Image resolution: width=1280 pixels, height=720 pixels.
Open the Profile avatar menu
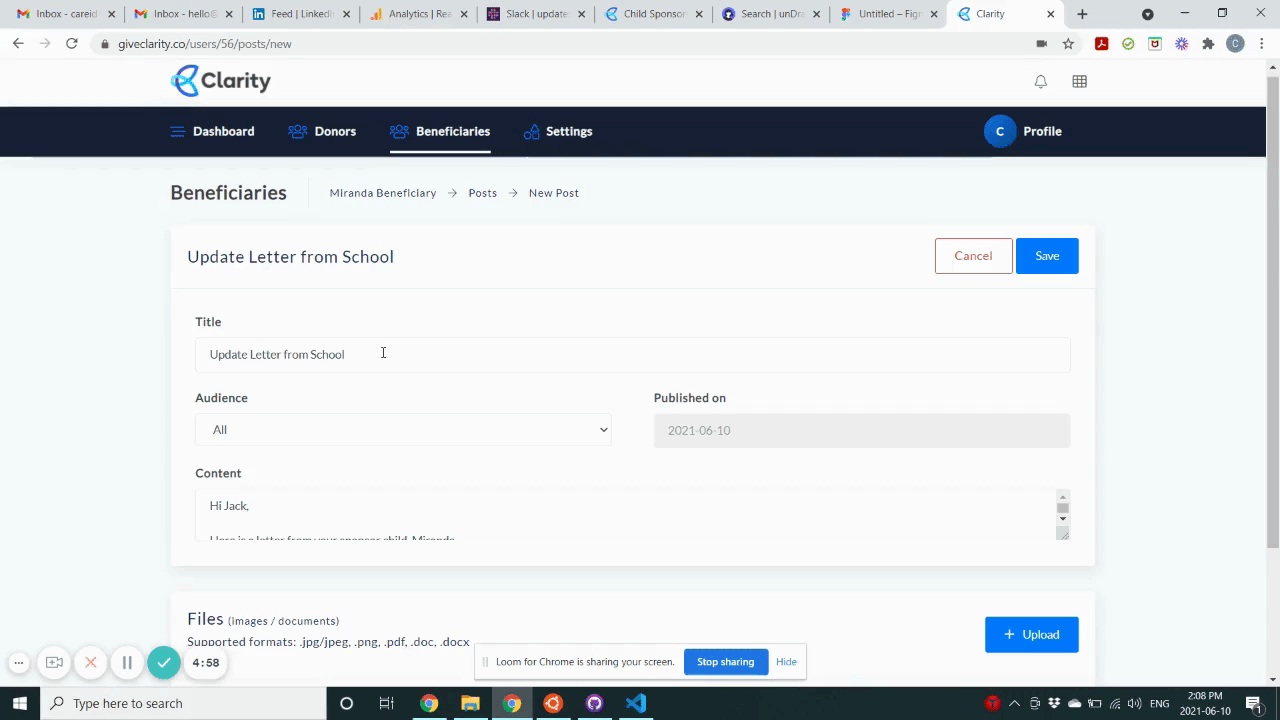999,131
